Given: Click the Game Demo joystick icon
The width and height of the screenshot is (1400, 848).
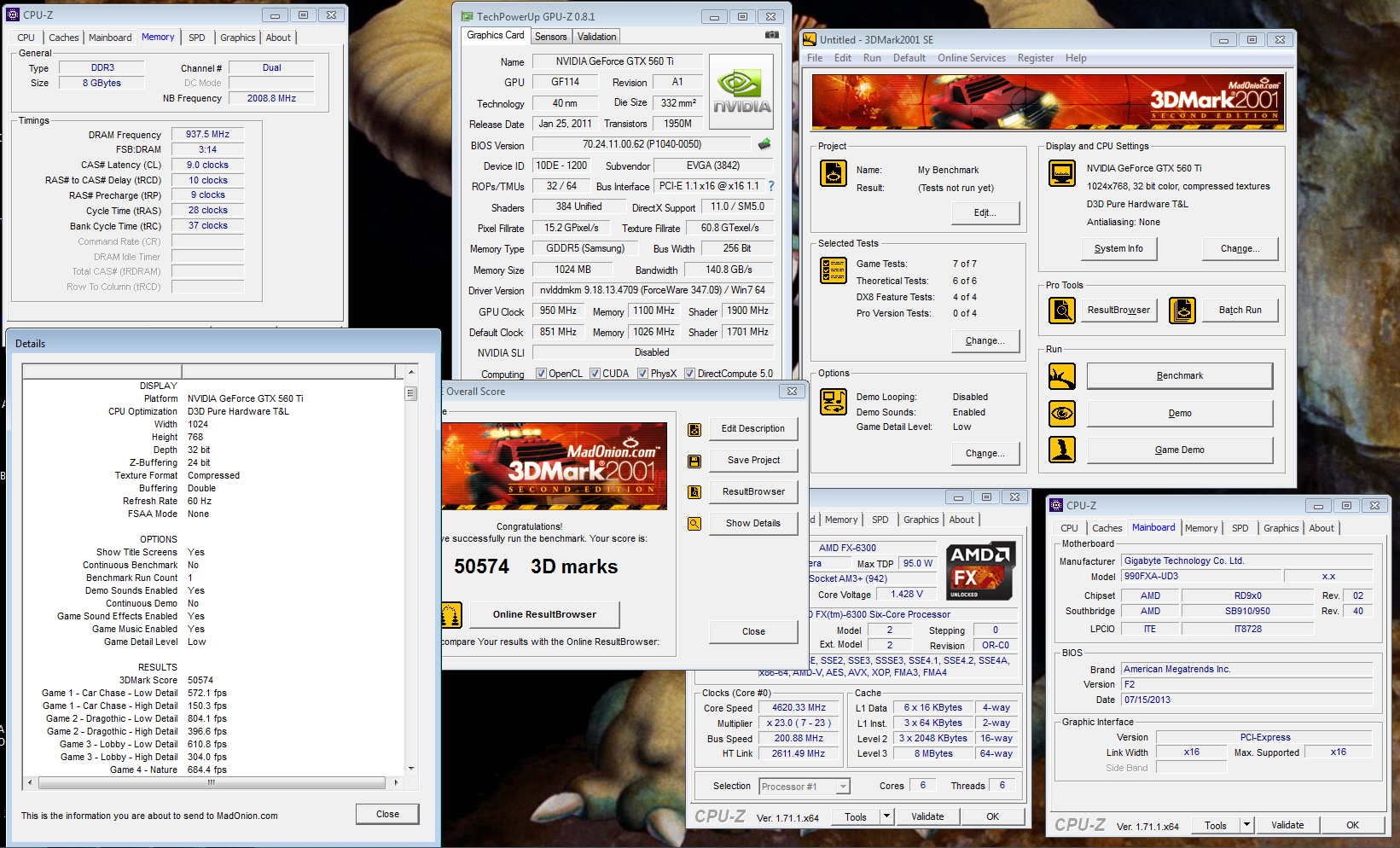Looking at the screenshot, I should pyautogui.click(x=1062, y=450).
